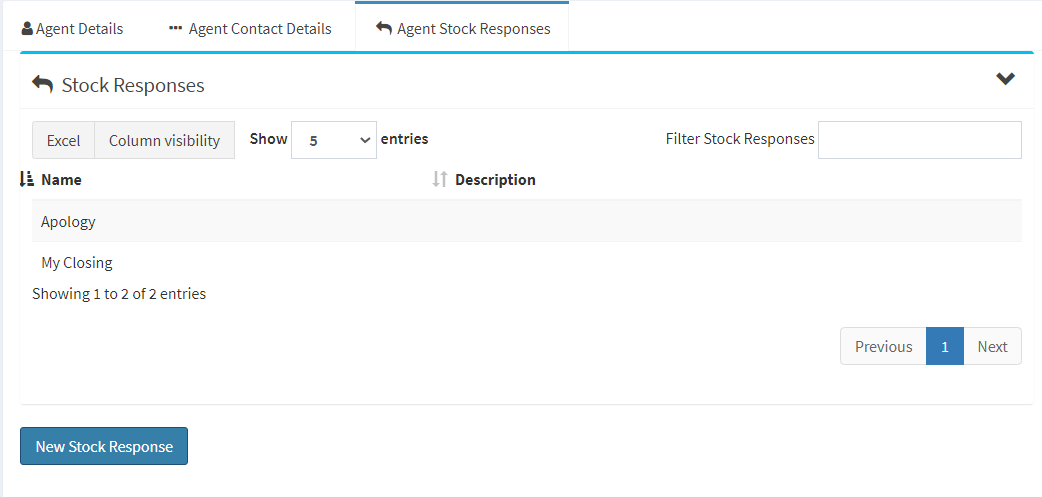The height and width of the screenshot is (497, 1042).
Task: Click the New Stock Response button
Action: point(104,446)
